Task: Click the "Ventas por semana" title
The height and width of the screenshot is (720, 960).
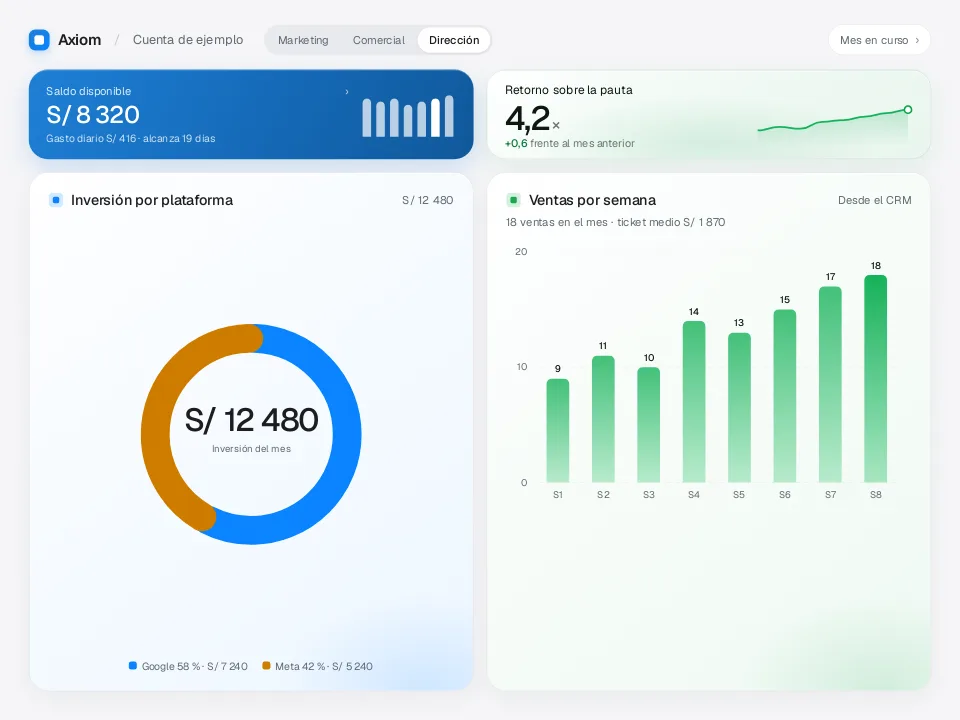Action: click(x=592, y=200)
